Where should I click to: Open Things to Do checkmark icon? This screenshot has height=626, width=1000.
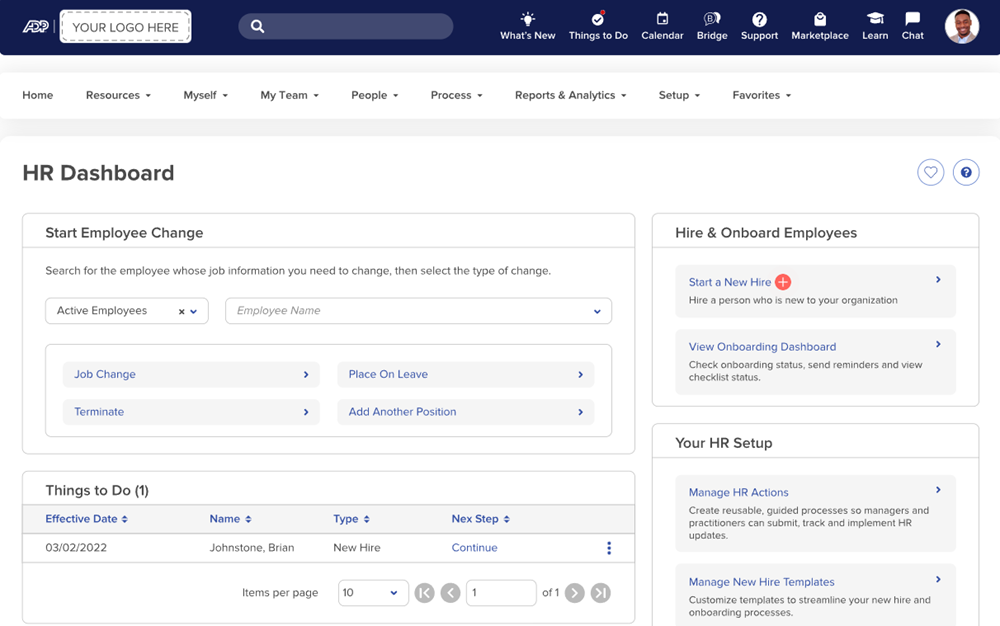pyautogui.click(x=598, y=18)
